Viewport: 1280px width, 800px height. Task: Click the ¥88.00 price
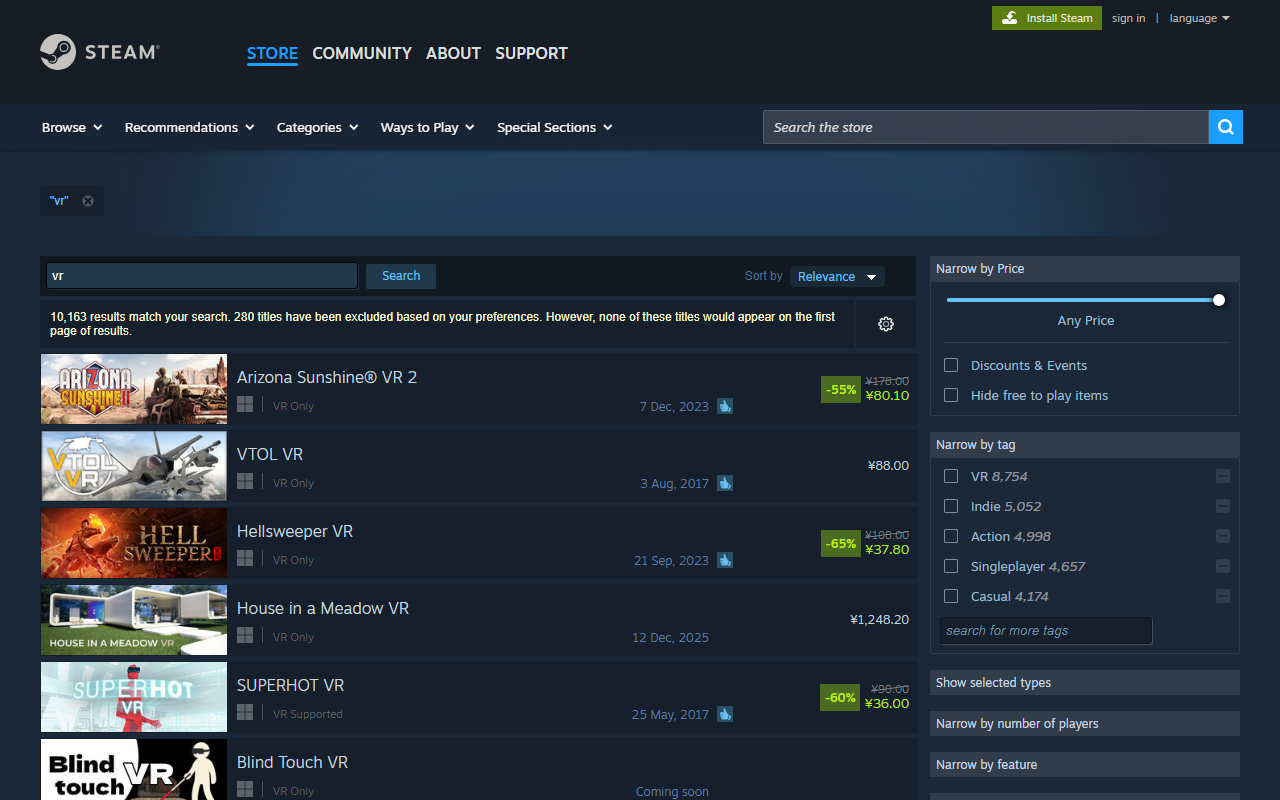888,465
